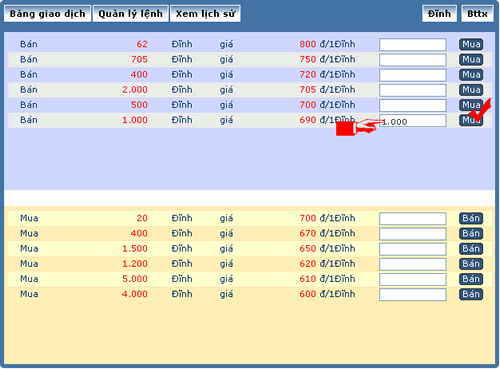This screenshot has height=369, width=500.
Task: Click Mua for the 690 đ/1Đĩnh offer
Action: click(471, 120)
